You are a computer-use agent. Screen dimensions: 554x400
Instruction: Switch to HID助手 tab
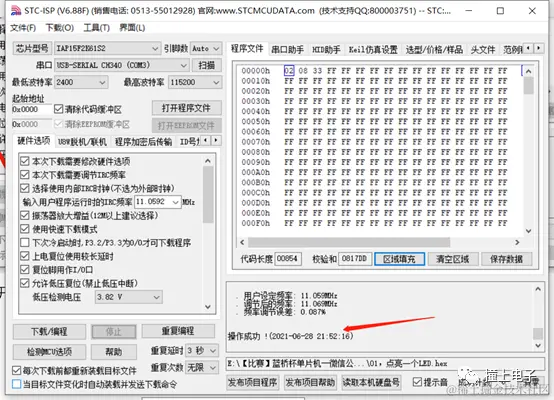pyautogui.click(x=326, y=50)
